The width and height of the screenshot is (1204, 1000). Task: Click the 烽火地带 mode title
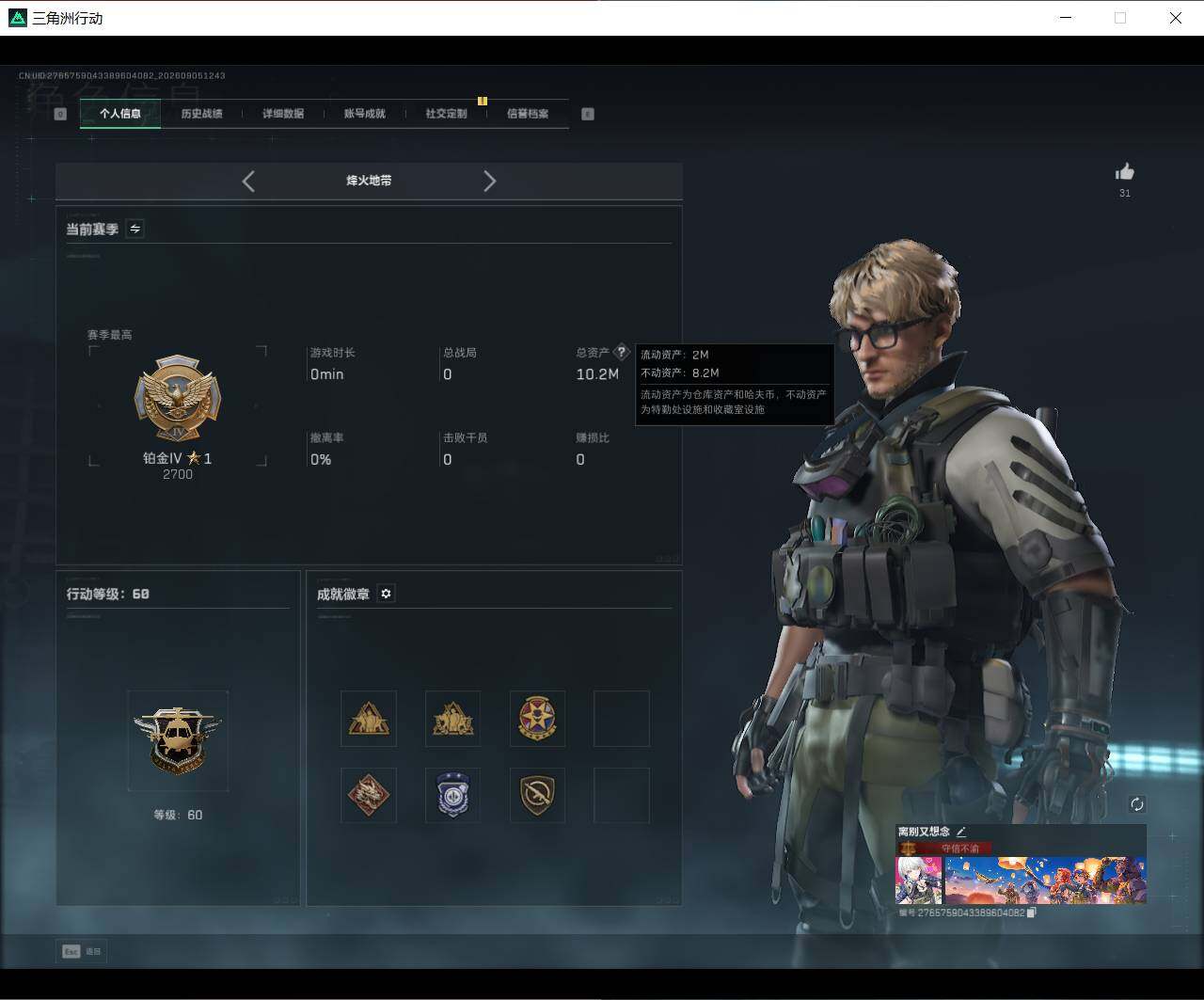pos(369,181)
